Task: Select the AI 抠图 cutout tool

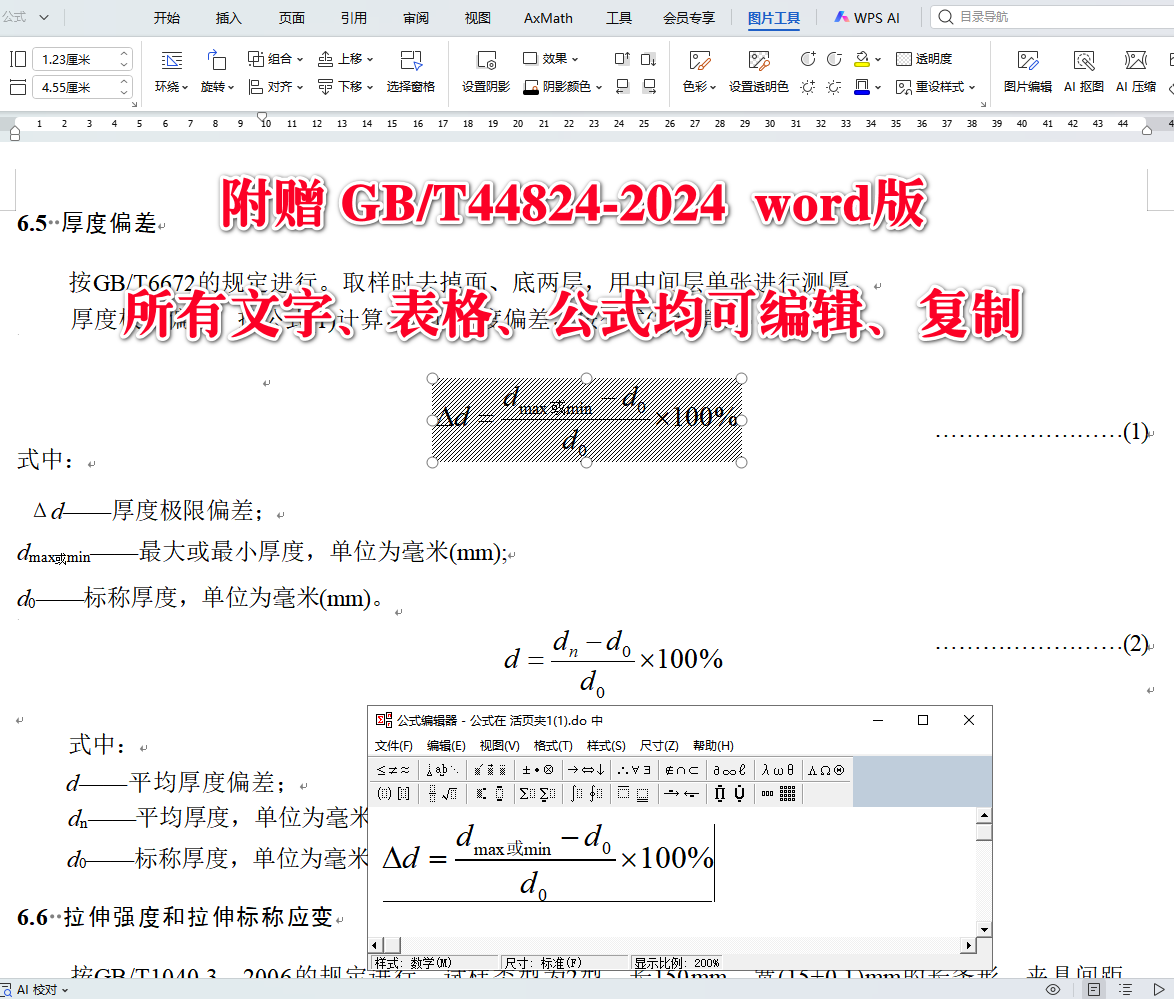Action: 1083,72
